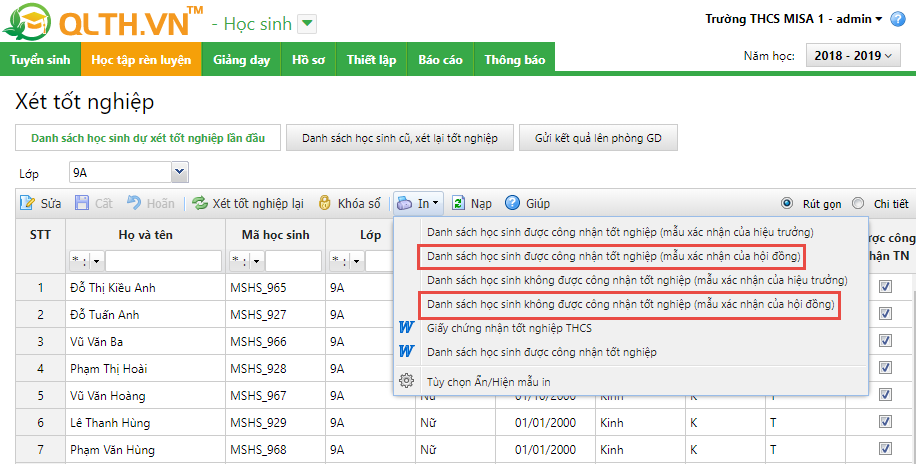Select the Rút gọn radio button
The width and height of the screenshot is (916, 464).
coord(787,203)
